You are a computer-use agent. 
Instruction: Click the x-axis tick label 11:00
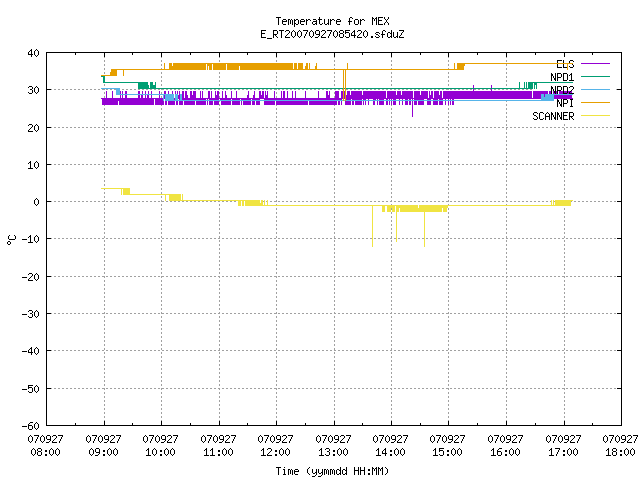click(219, 452)
